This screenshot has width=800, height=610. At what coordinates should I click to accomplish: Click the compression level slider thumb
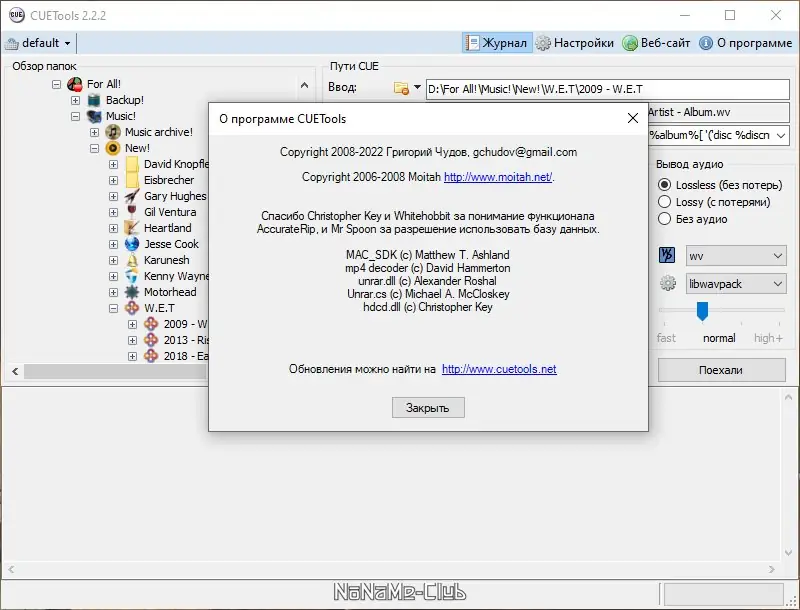point(703,311)
